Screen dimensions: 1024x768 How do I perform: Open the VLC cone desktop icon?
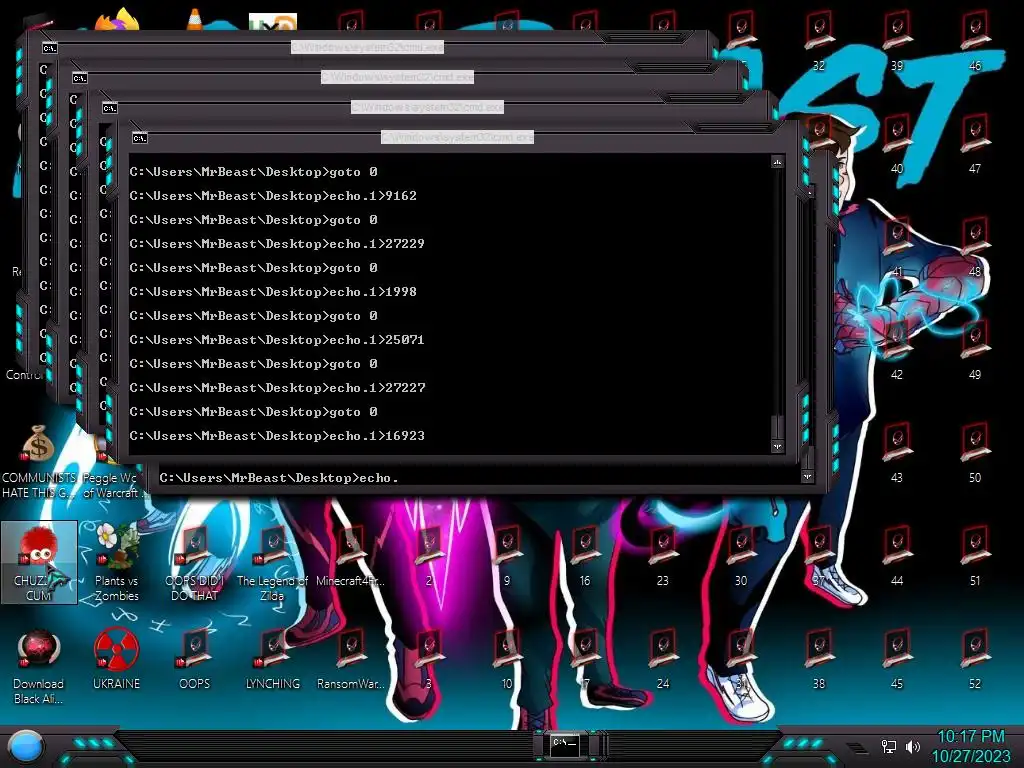(x=194, y=19)
